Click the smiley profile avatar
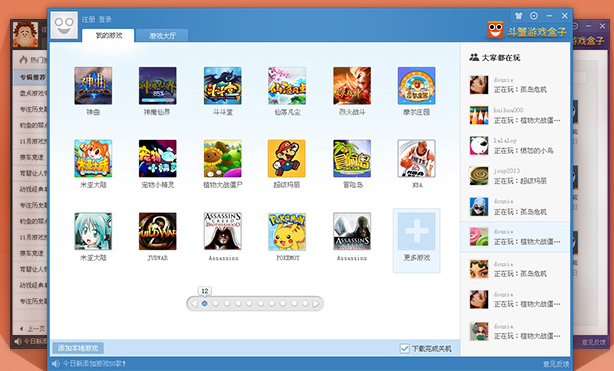Viewport: 614px width, 371px height. 64,25
